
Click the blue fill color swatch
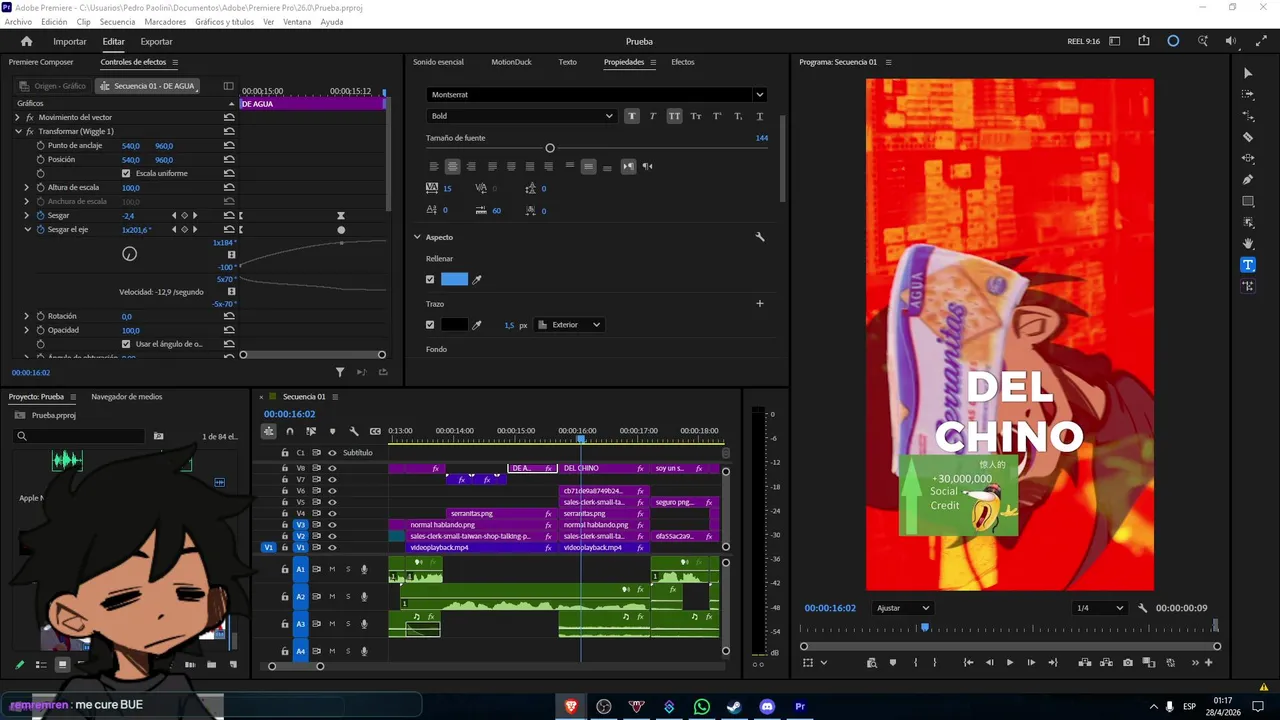tap(454, 280)
